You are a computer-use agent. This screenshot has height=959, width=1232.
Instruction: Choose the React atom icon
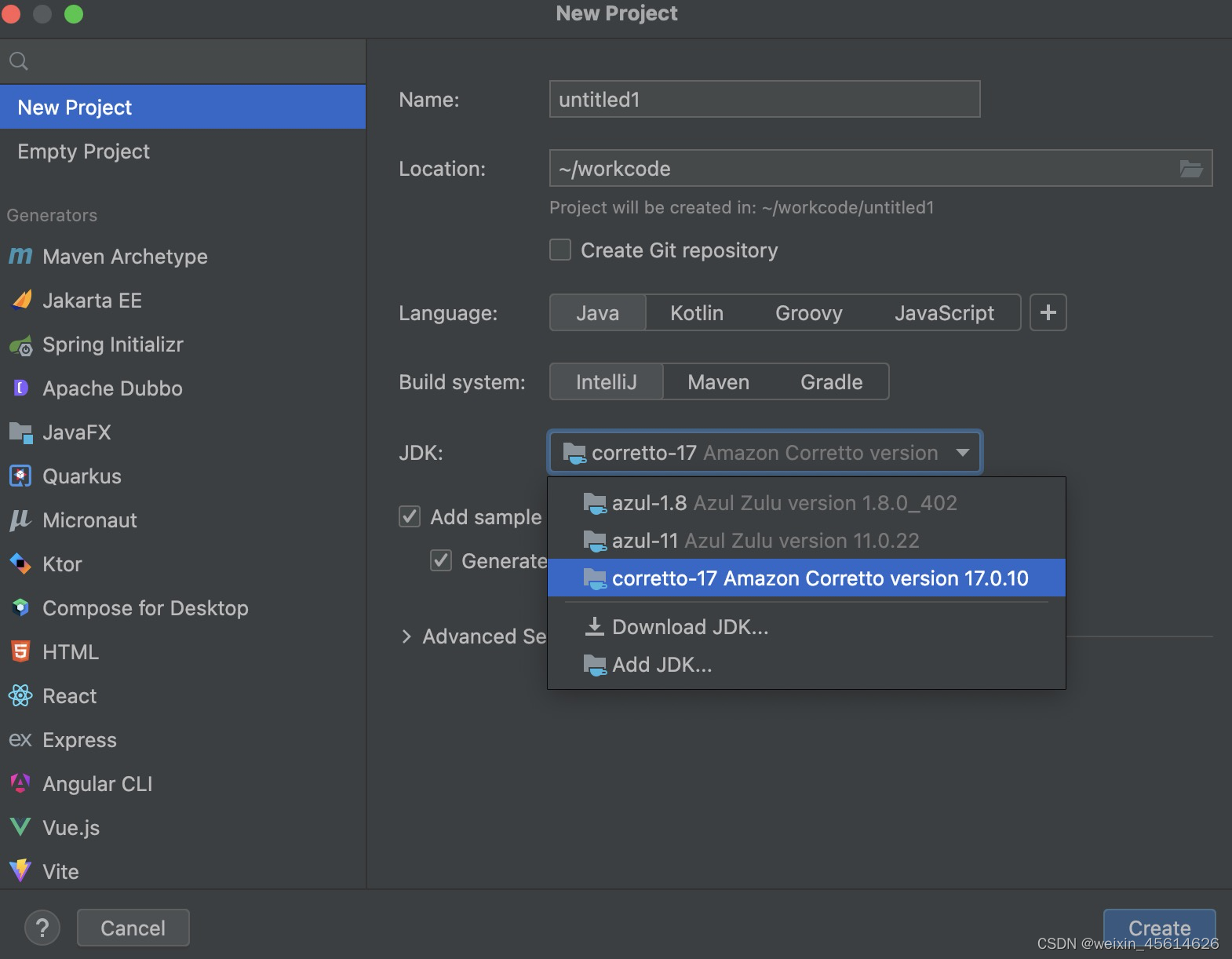(x=20, y=696)
